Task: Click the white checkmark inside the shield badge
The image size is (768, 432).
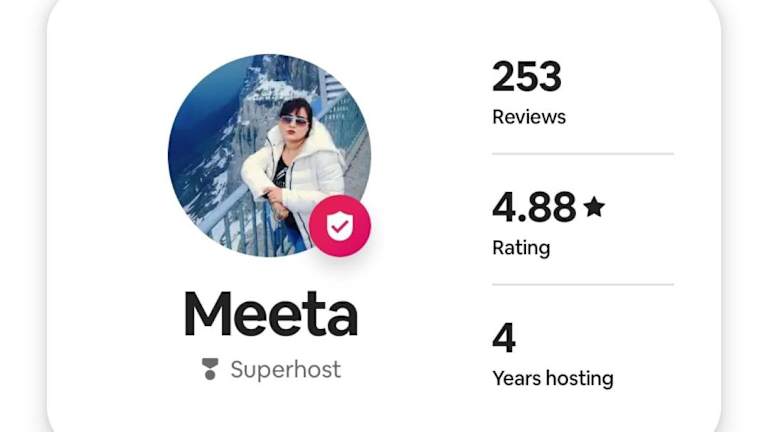Action: [x=340, y=227]
